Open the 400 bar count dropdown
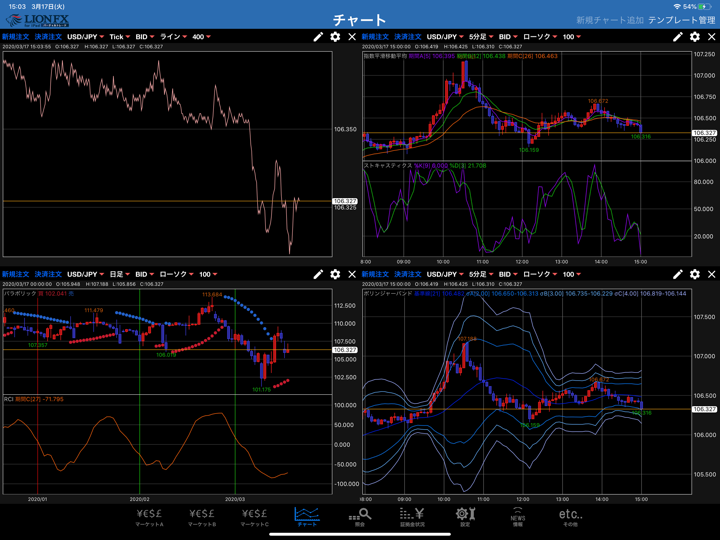The image size is (720, 540). point(203,37)
